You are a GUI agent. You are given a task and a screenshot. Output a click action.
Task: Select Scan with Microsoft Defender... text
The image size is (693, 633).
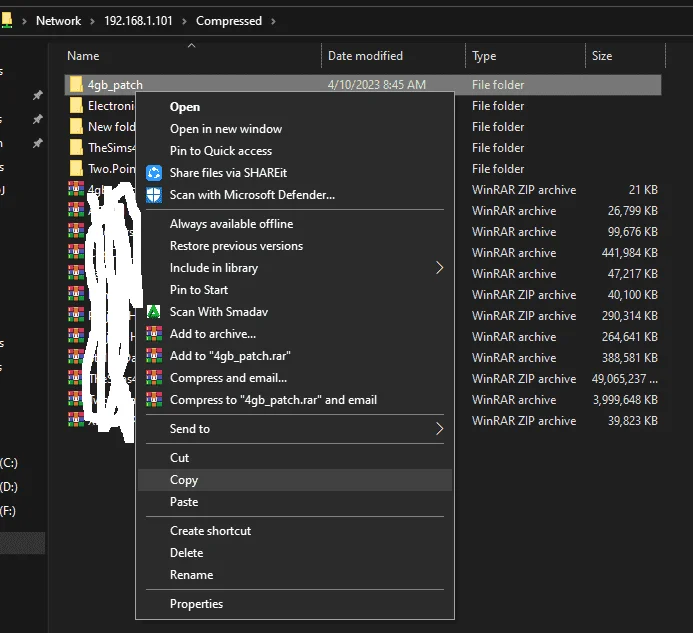pos(252,195)
